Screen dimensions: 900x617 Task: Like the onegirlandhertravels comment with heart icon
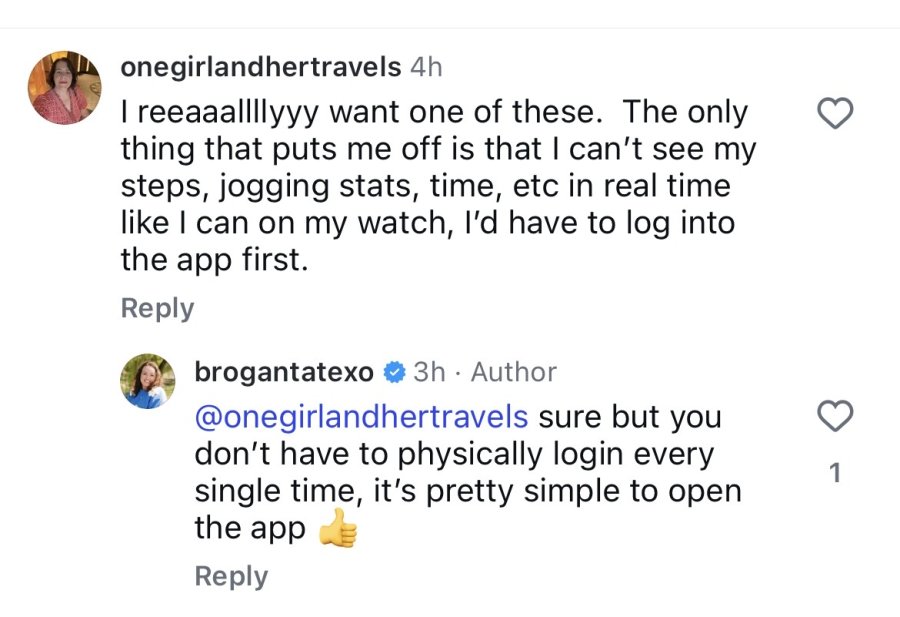tap(835, 113)
